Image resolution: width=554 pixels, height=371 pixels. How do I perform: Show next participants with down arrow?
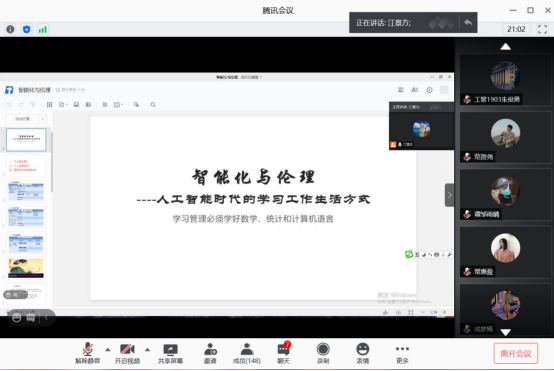(x=506, y=332)
